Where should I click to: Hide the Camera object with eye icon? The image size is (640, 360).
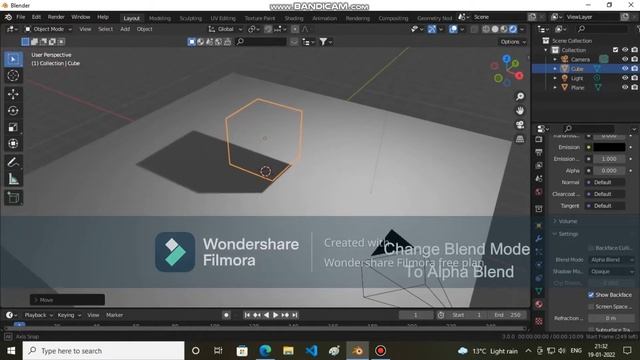pos(625,59)
